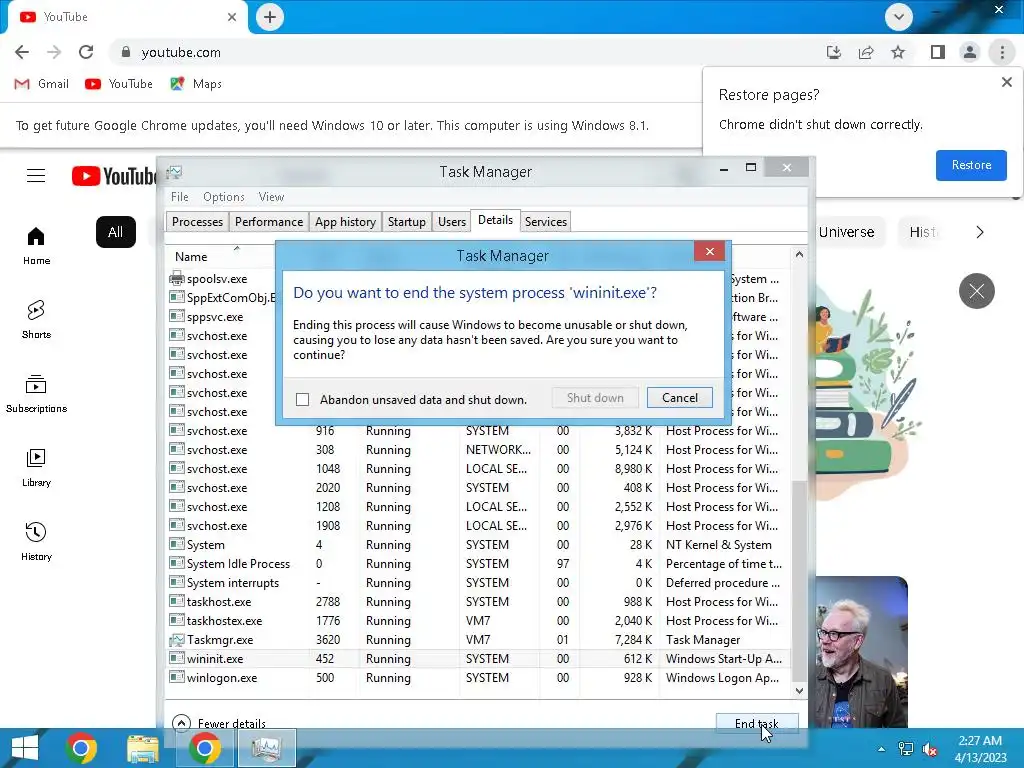The height and width of the screenshot is (768, 1024).
Task: Switch to the Processes tab
Action: (197, 221)
